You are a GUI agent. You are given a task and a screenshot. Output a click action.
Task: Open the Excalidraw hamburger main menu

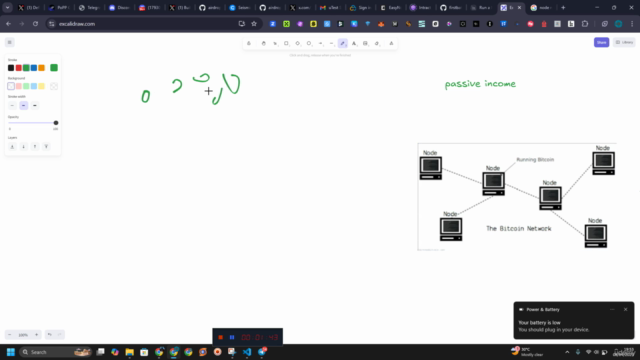click(10, 42)
